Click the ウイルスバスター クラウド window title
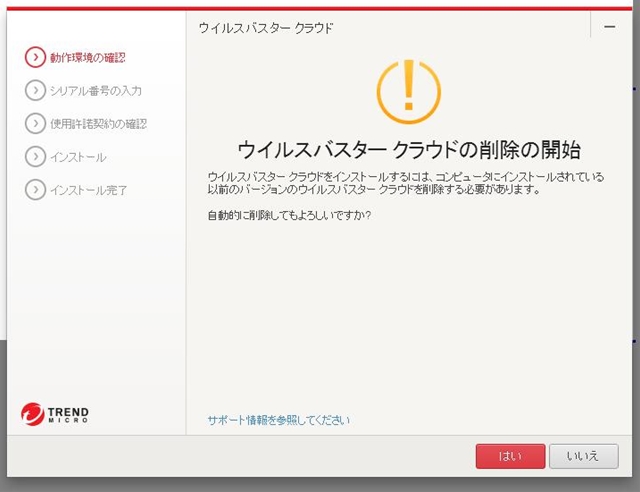640x492 pixels. [266, 28]
